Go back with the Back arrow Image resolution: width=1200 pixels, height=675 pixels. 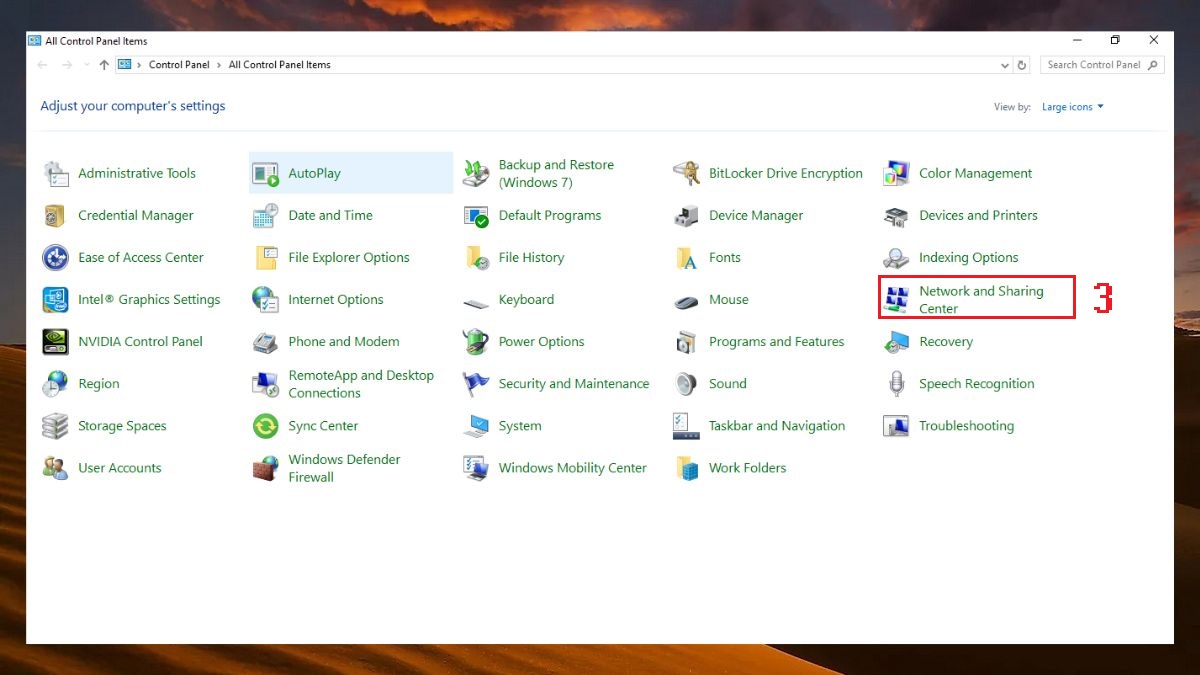42,65
